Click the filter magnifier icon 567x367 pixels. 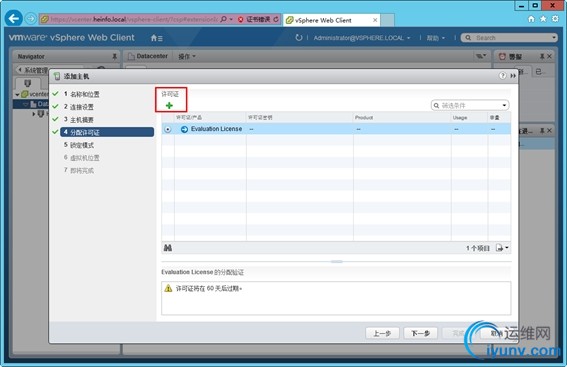click(x=436, y=105)
